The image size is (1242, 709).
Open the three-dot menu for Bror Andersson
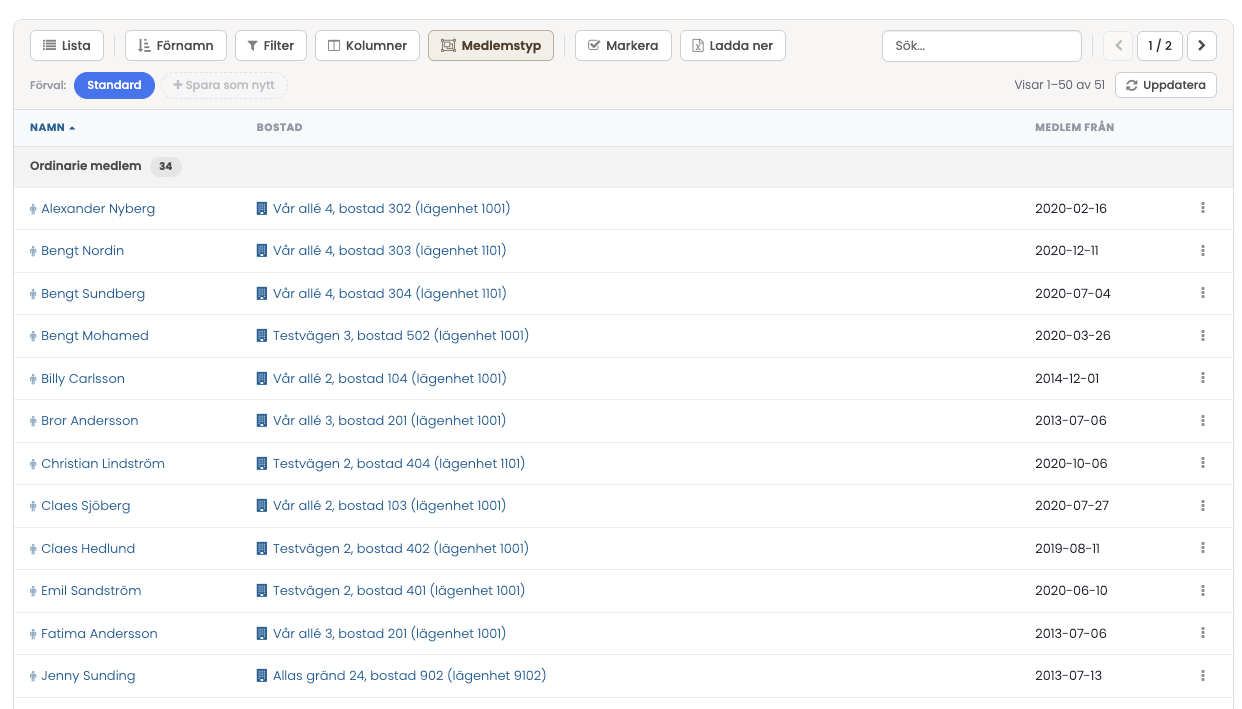click(x=1203, y=421)
